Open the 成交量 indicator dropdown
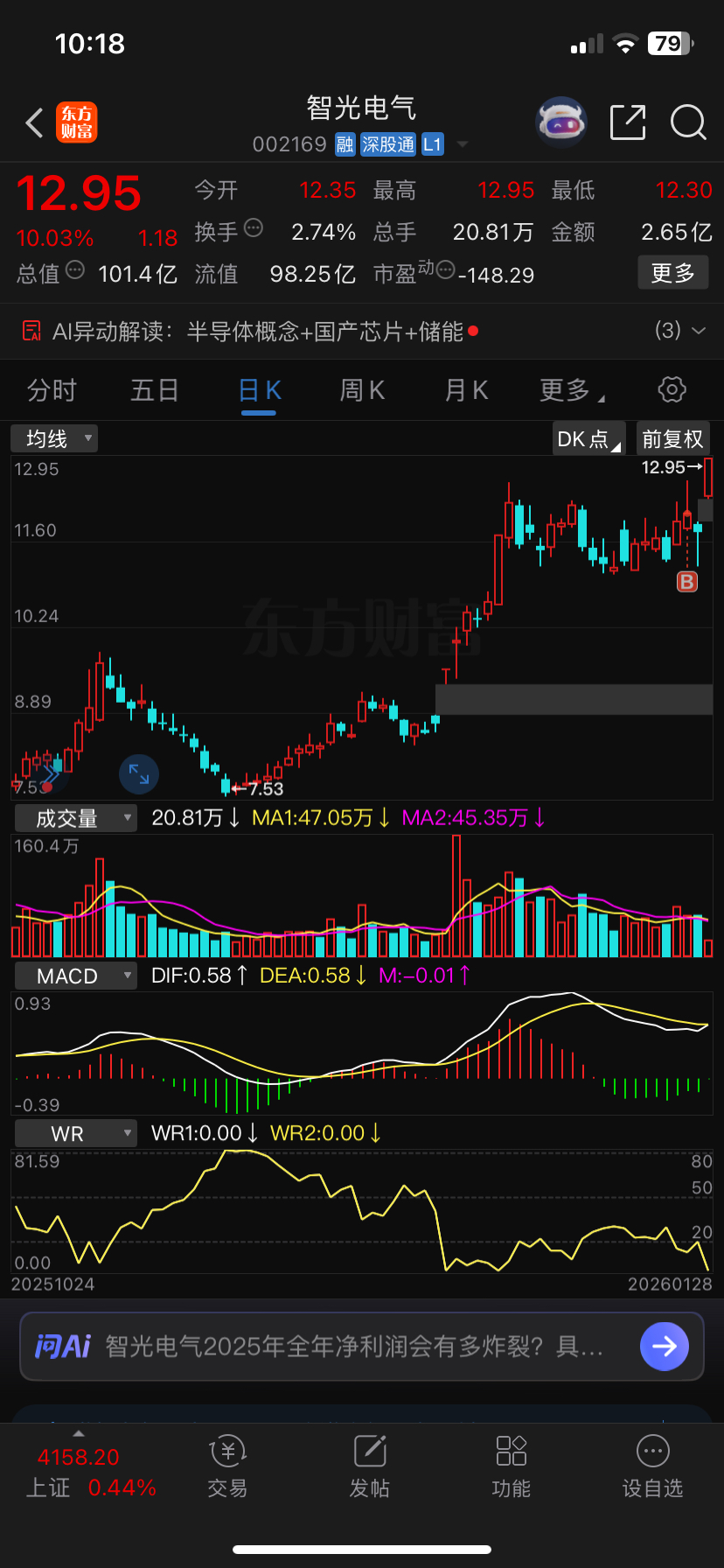This screenshot has height=1568, width=724. click(x=75, y=819)
